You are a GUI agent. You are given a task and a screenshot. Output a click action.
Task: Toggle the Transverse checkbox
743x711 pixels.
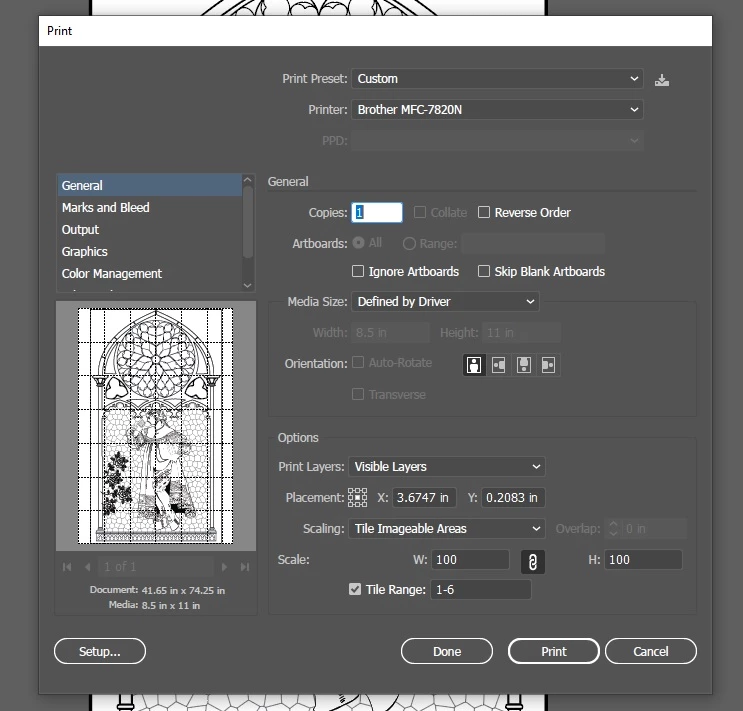[x=358, y=394]
